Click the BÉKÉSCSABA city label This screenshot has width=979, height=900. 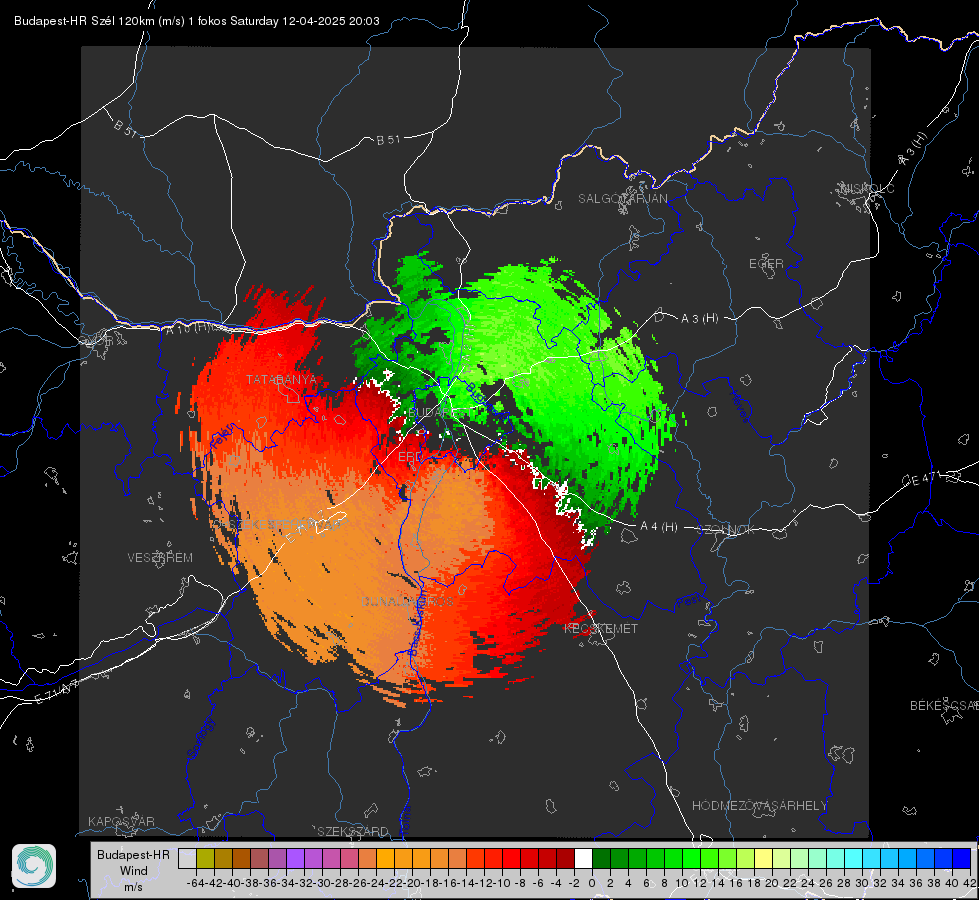tap(944, 705)
